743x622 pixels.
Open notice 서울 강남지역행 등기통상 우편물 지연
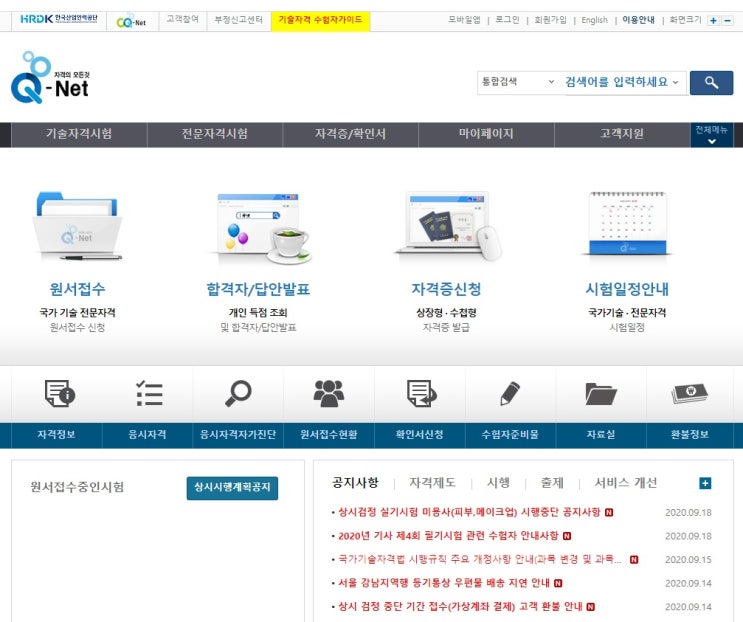pyautogui.click(x=444, y=583)
